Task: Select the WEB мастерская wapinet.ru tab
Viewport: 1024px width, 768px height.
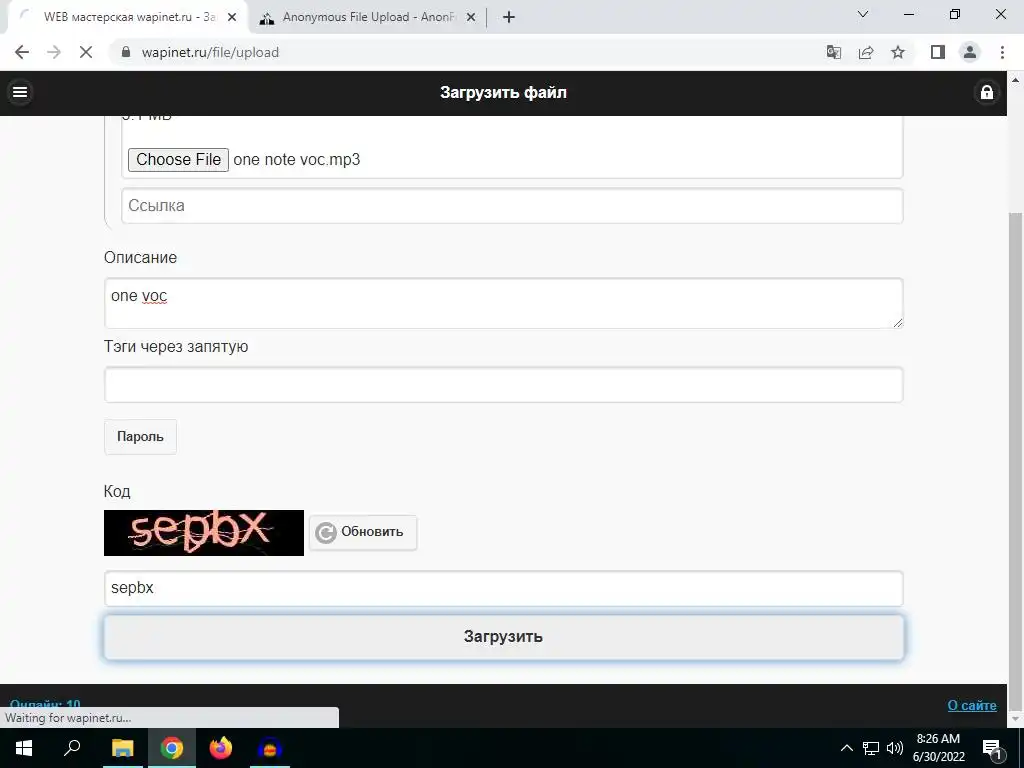Action: [127, 17]
